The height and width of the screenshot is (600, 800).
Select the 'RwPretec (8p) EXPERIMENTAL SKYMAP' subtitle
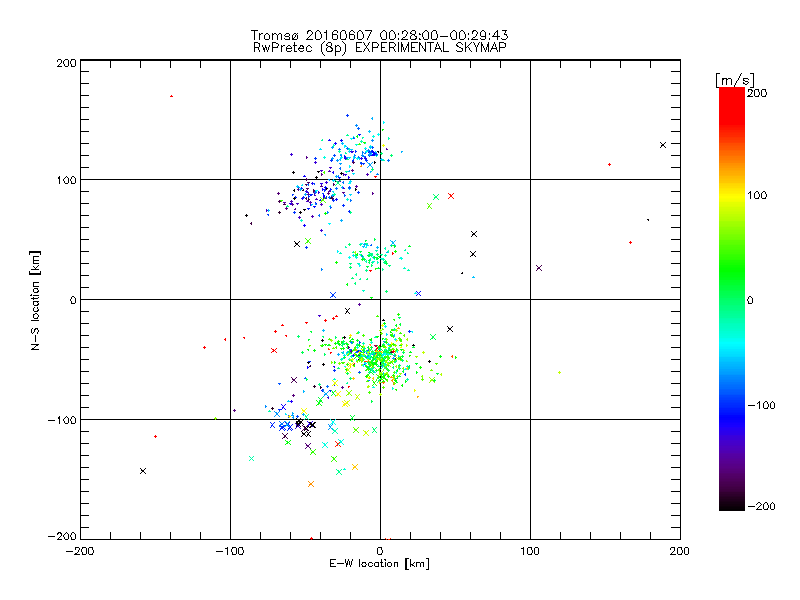tap(380, 48)
